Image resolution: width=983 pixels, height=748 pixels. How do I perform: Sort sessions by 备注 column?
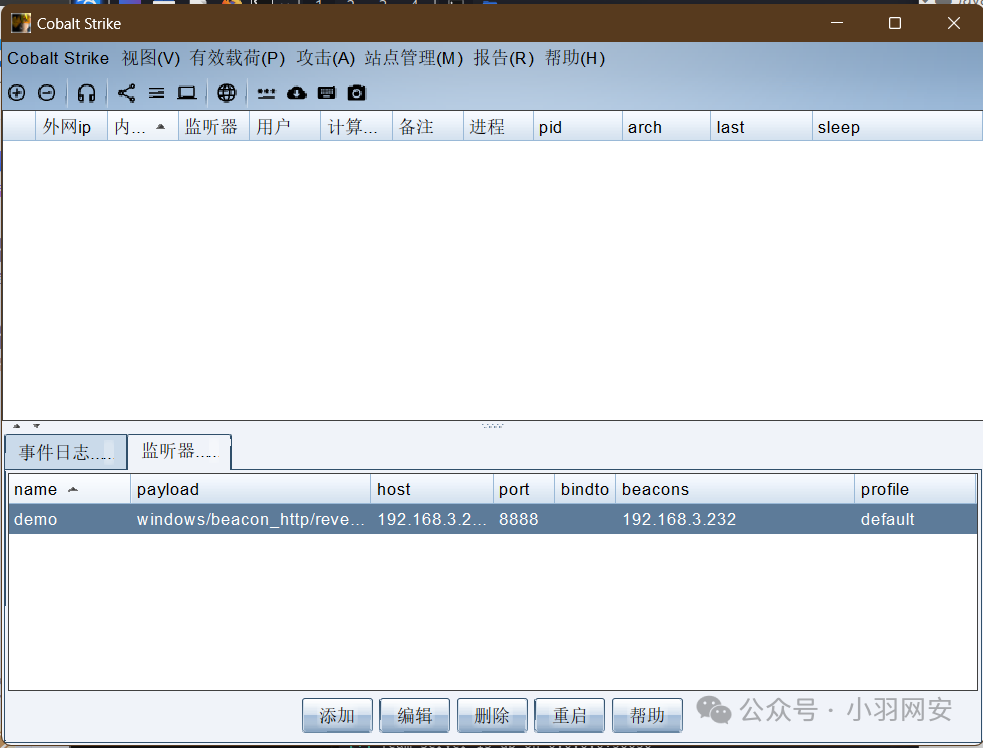pos(428,127)
